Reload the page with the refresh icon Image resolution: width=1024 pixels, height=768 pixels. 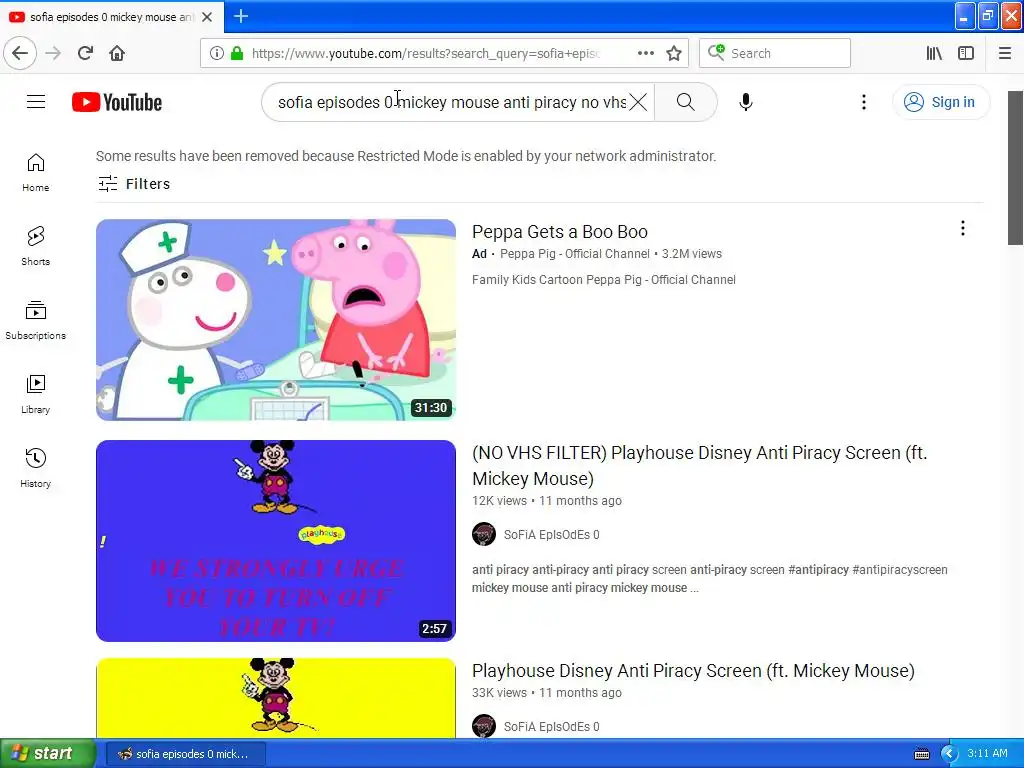pos(85,53)
